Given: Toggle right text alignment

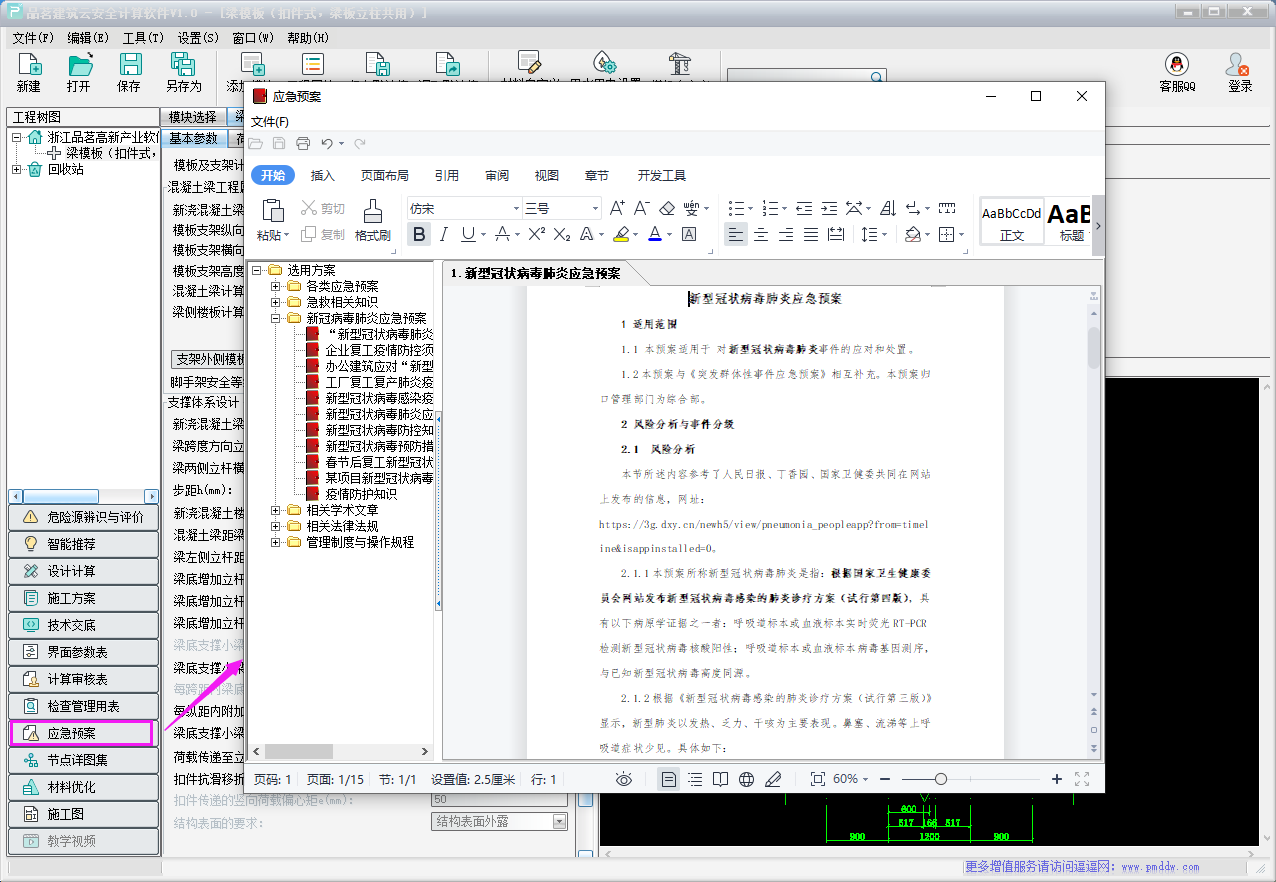Looking at the screenshot, I should click(x=786, y=234).
